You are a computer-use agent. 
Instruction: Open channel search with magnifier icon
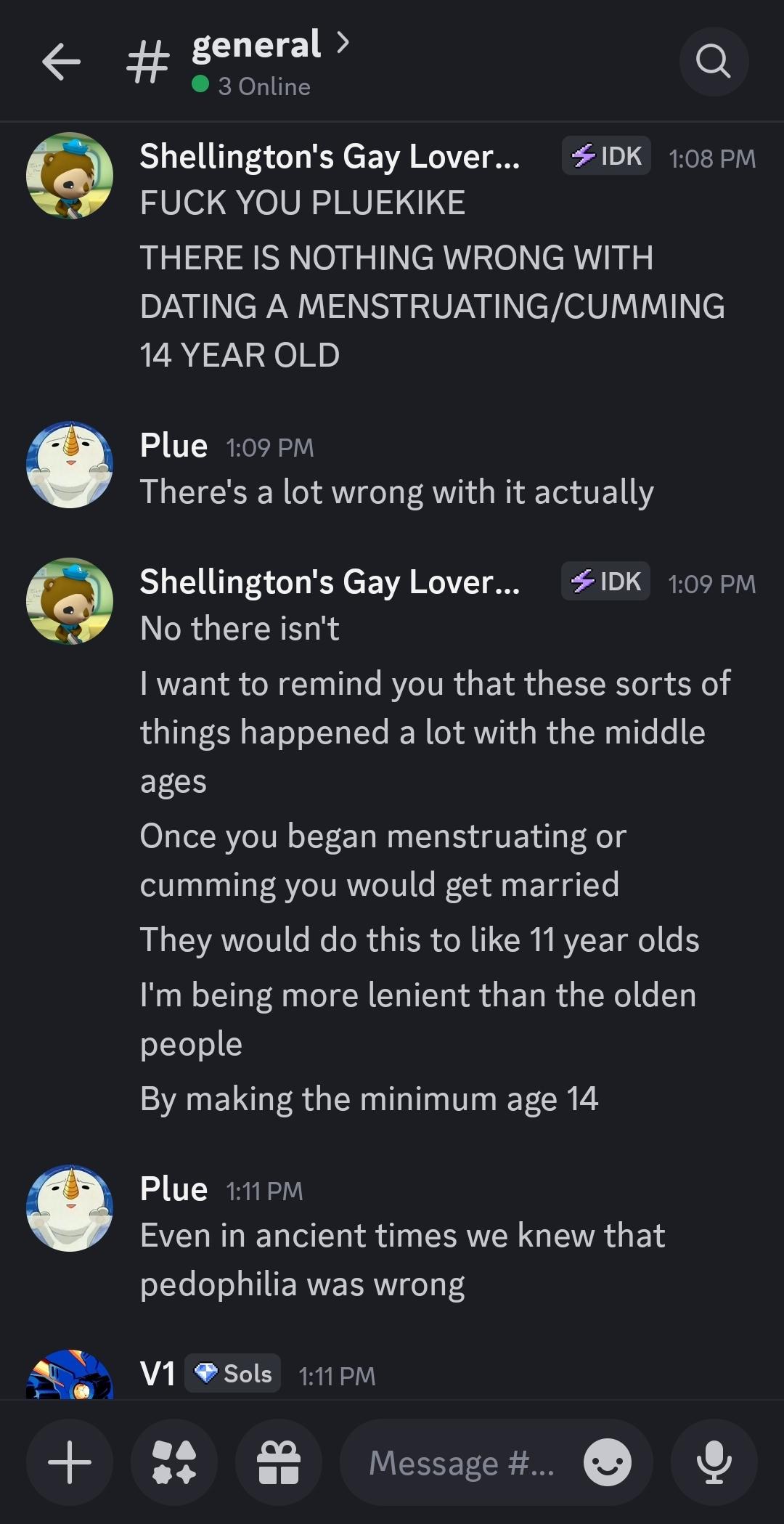(x=714, y=62)
